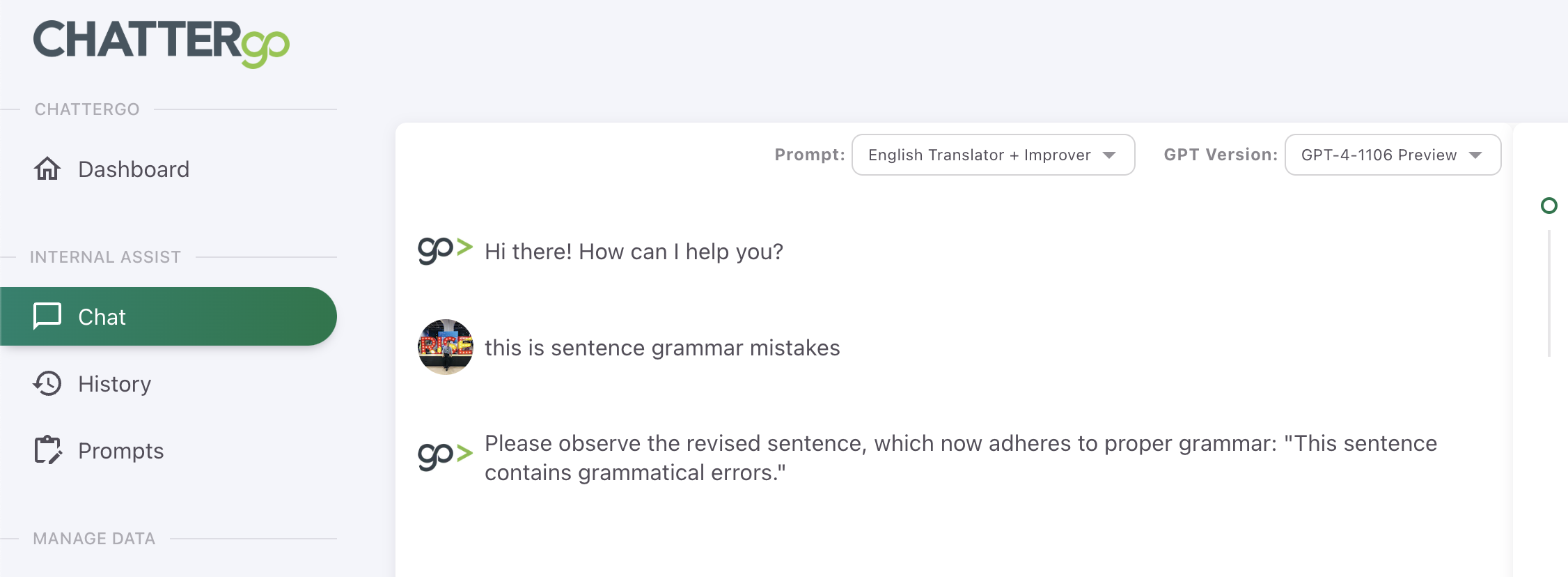Click the Prompts clipboard icon
The width and height of the screenshot is (1568, 577).
point(47,450)
